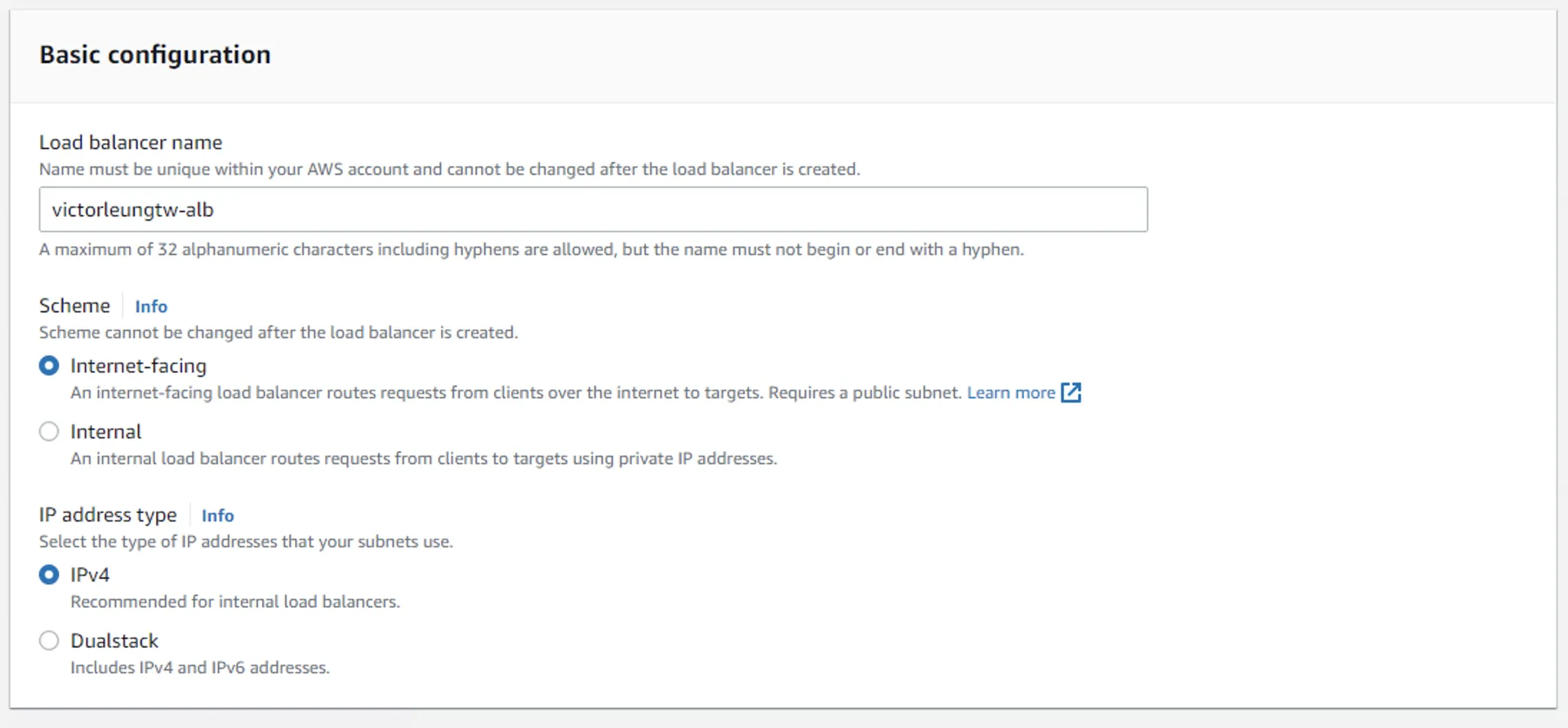Choose the Internal scheme radio button
Image resolution: width=1568 pixels, height=728 pixels.
[x=49, y=431]
